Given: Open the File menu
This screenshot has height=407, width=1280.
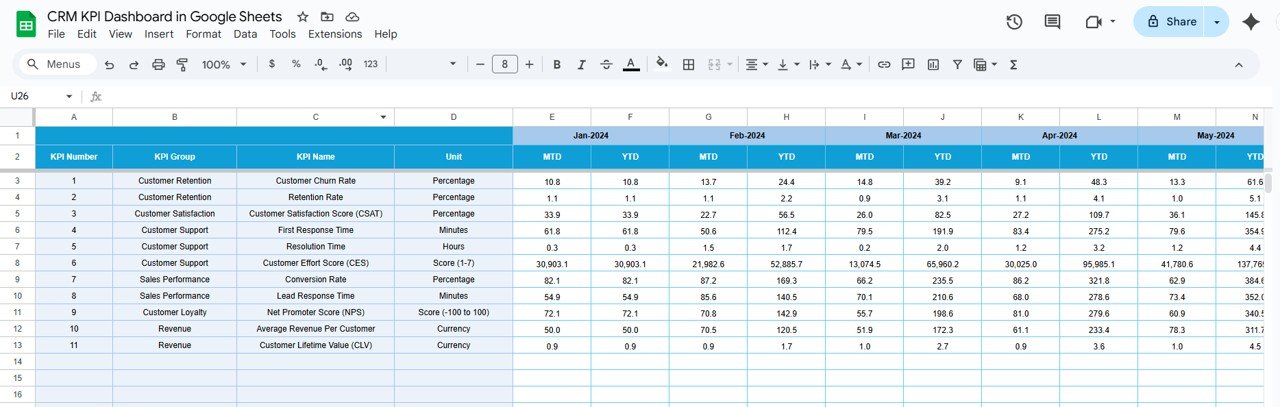Looking at the screenshot, I should (x=56, y=34).
